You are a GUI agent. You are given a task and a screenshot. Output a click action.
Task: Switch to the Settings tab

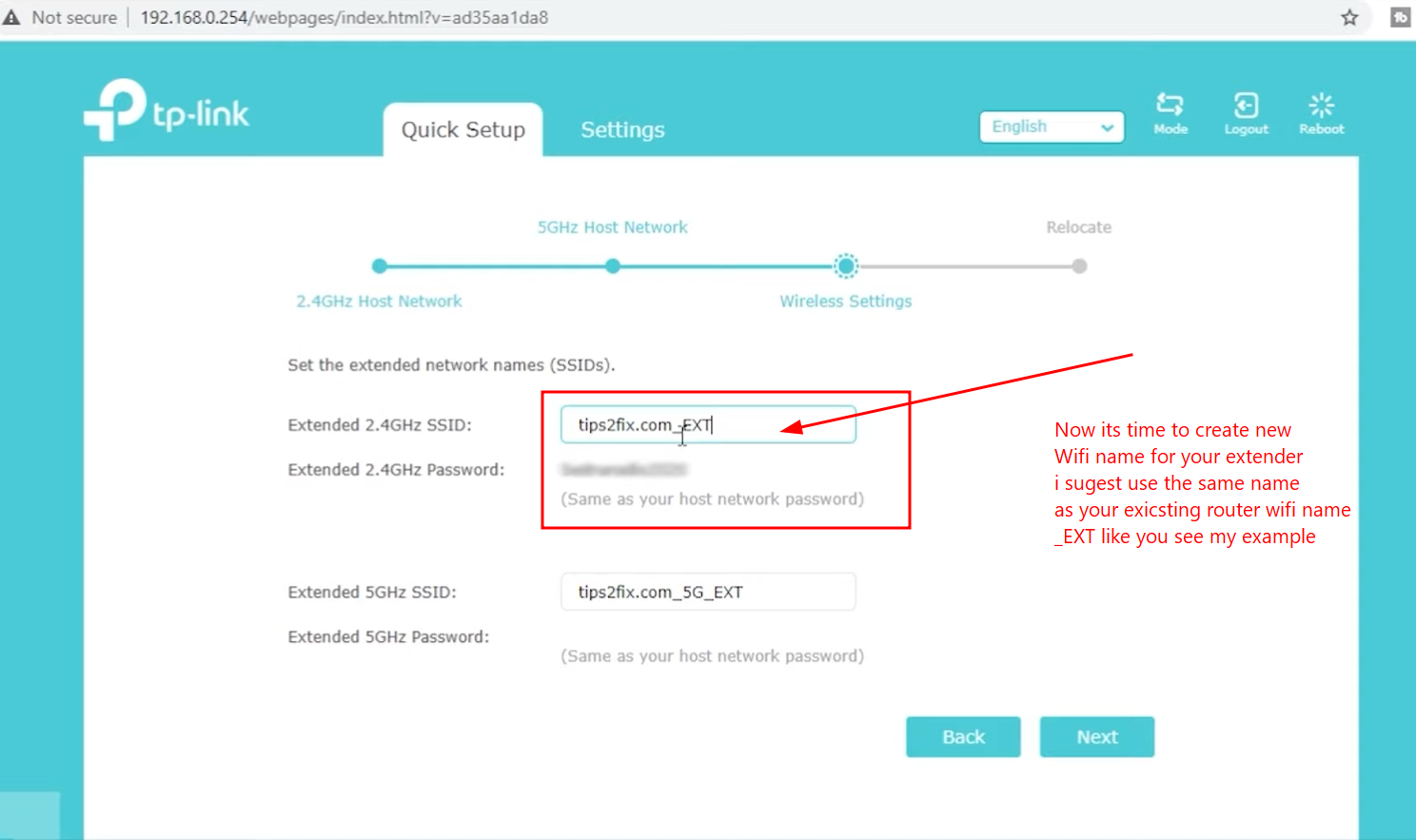click(x=622, y=129)
